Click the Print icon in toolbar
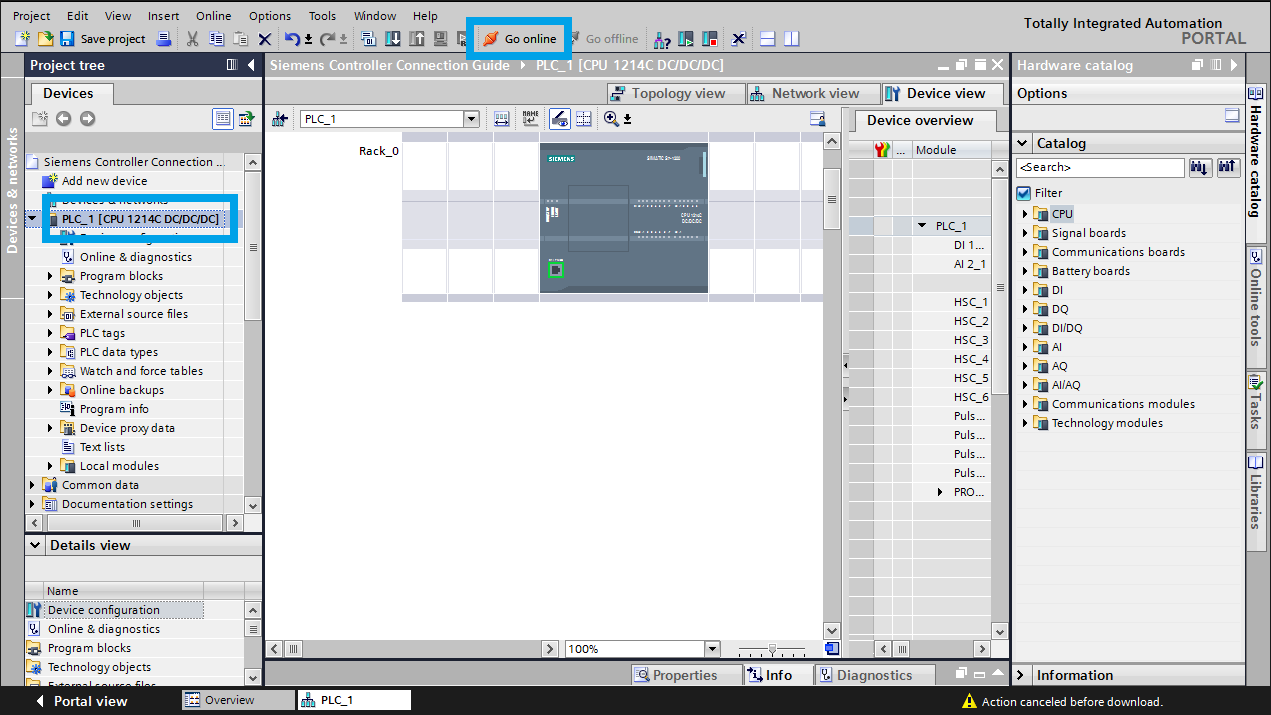 click(x=163, y=39)
